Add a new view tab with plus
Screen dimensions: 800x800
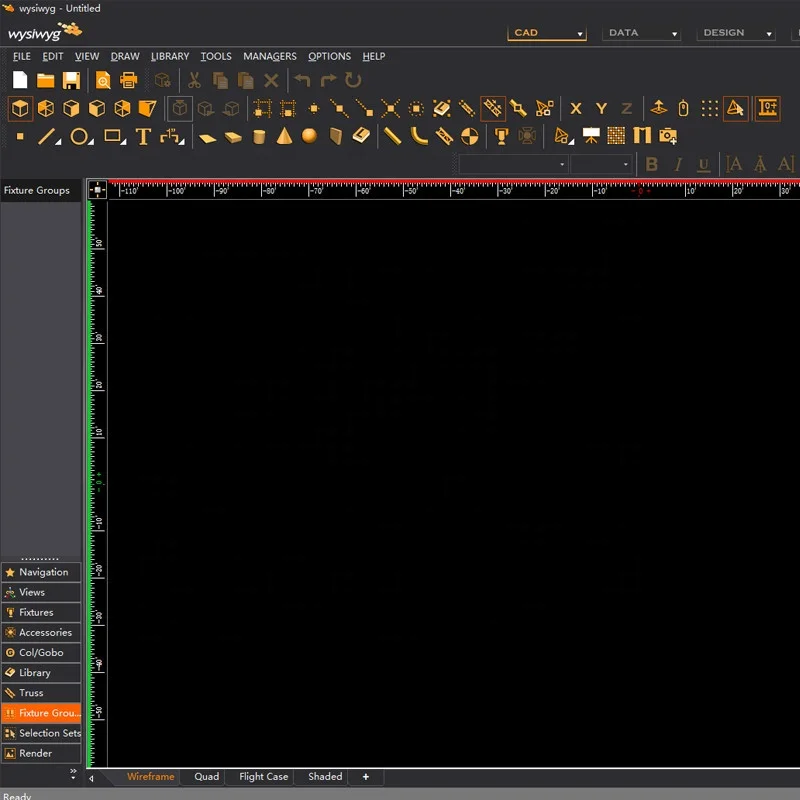[x=366, y=777]
